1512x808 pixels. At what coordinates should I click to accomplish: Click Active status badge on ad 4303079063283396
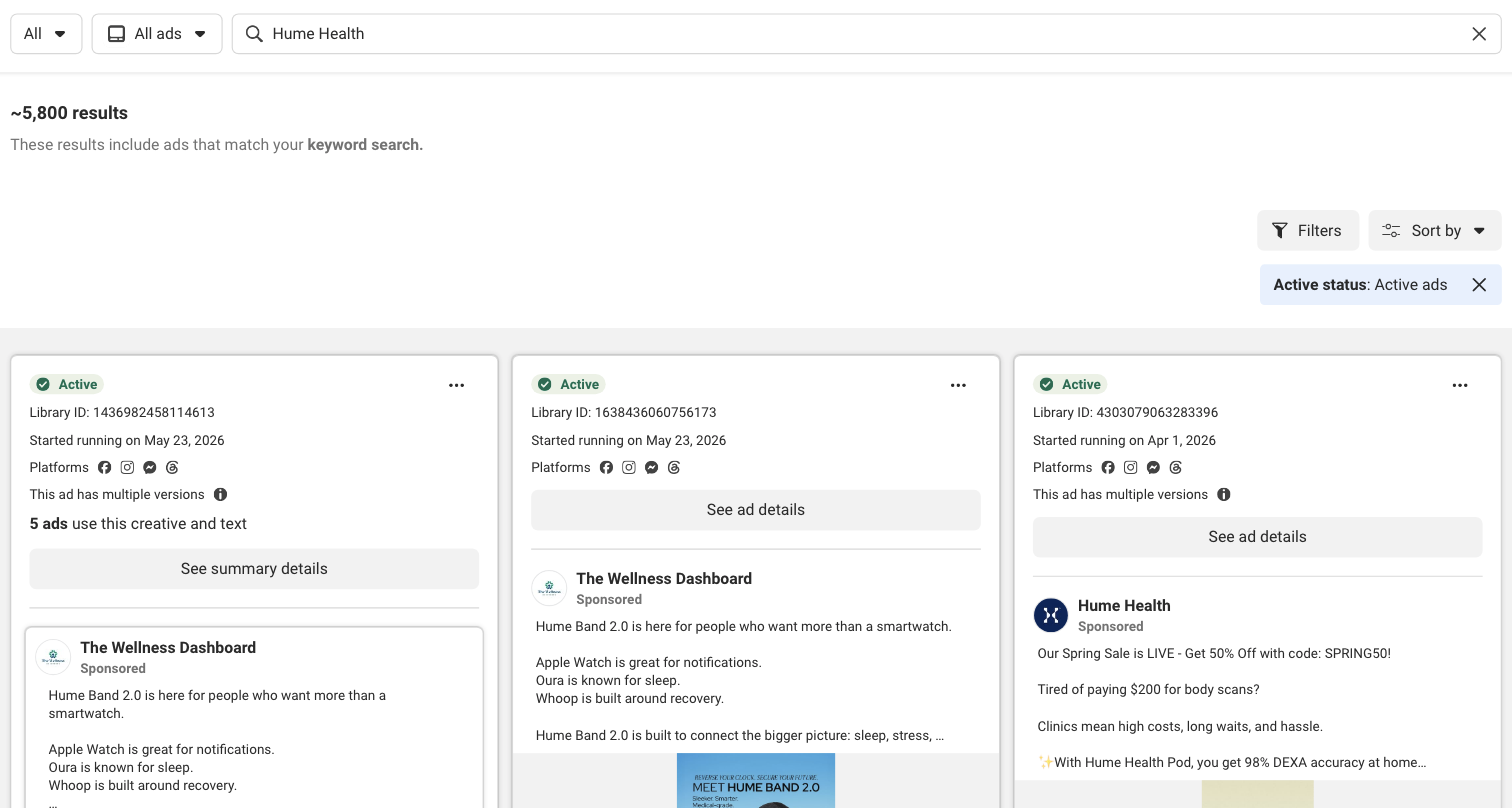1070,385
